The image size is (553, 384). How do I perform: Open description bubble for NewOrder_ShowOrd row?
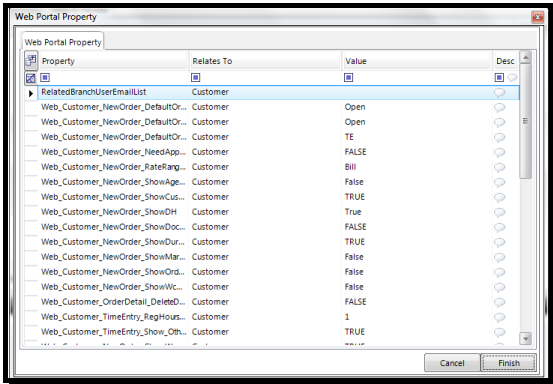tap(499, 272)
